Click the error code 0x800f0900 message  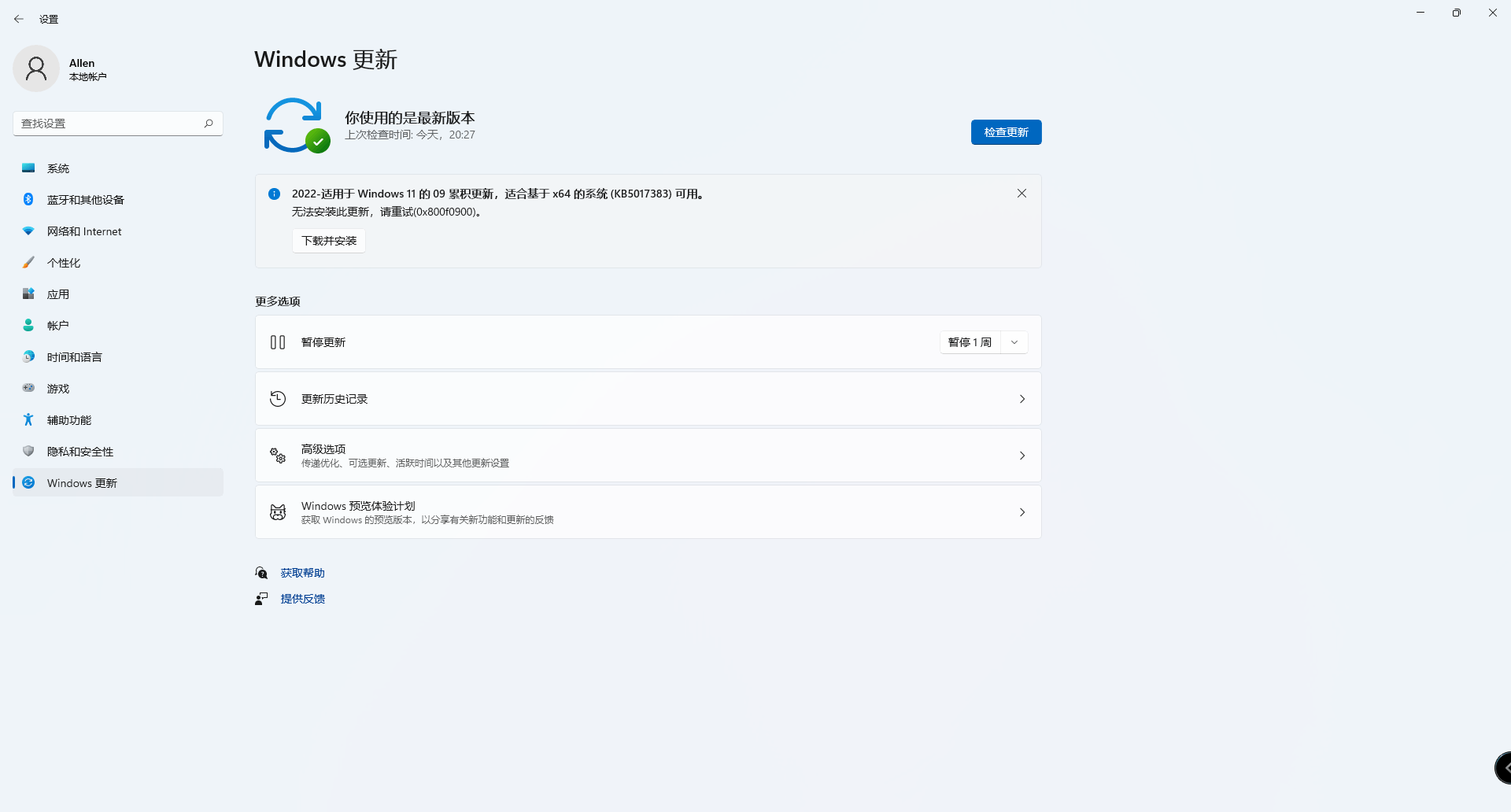click(x=386, y=212)
